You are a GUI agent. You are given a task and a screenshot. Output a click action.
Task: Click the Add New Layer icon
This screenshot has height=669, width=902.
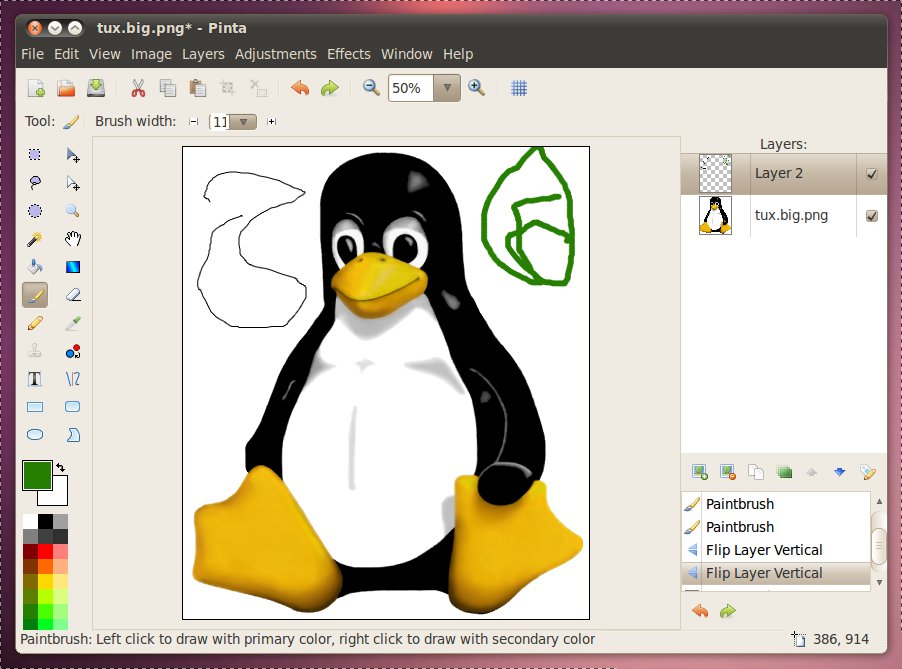(x=700, y=471)
